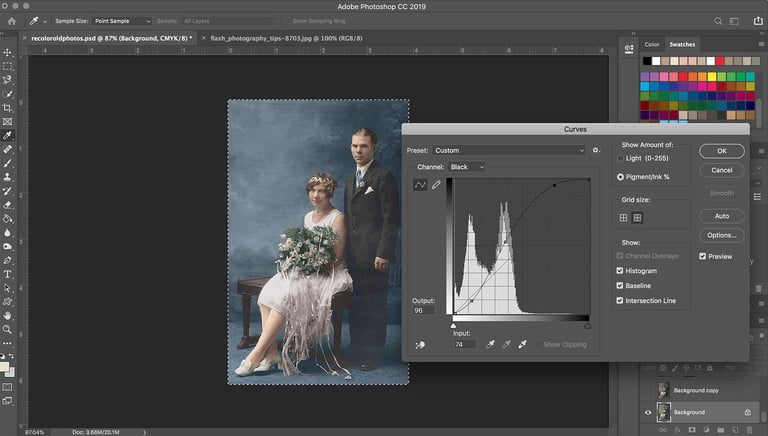
Task: Uncheck the Histogram checkbox
Action: pyautogui.click(x=620, y=271)
